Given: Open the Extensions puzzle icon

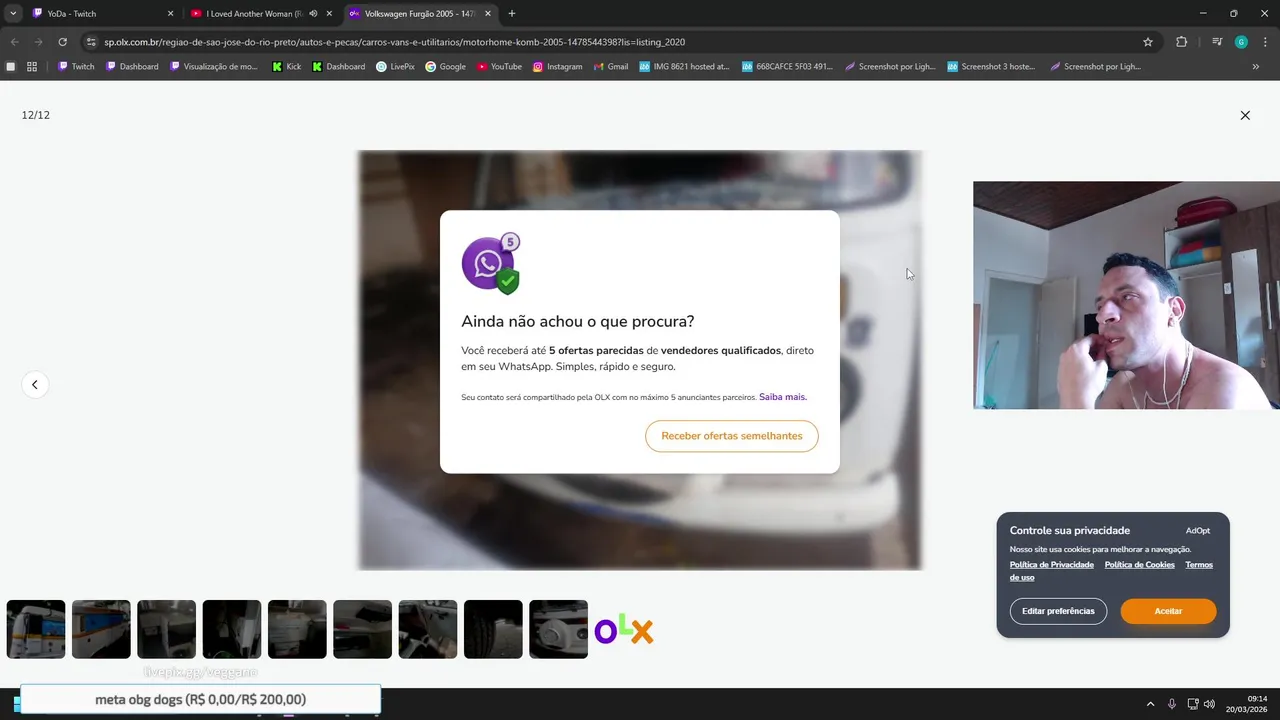Looking at the screenshot, I should (x=1182, y=42).
